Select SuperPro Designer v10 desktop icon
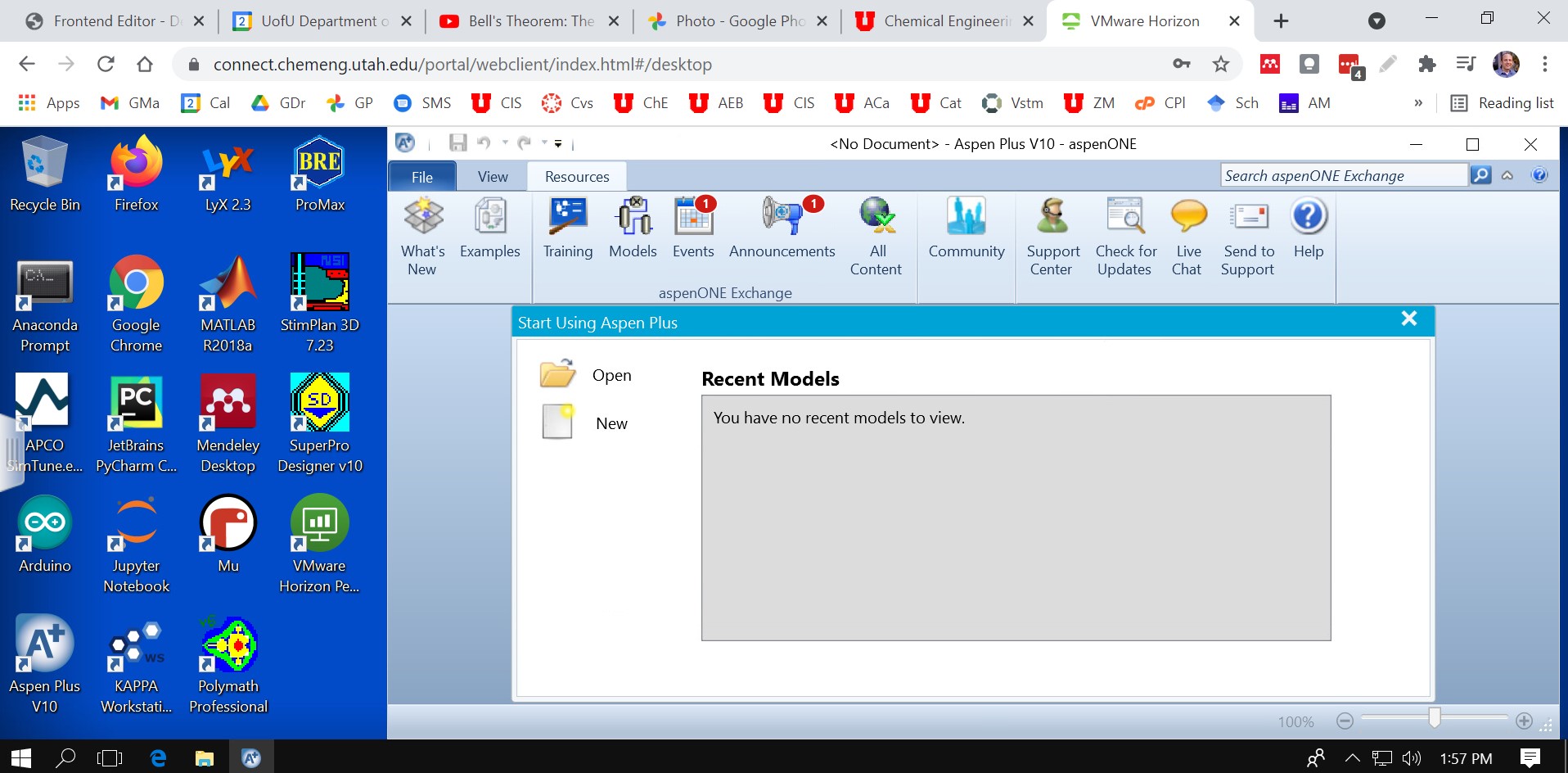This screenshot has height=773, width=1568. pos(320,424)
